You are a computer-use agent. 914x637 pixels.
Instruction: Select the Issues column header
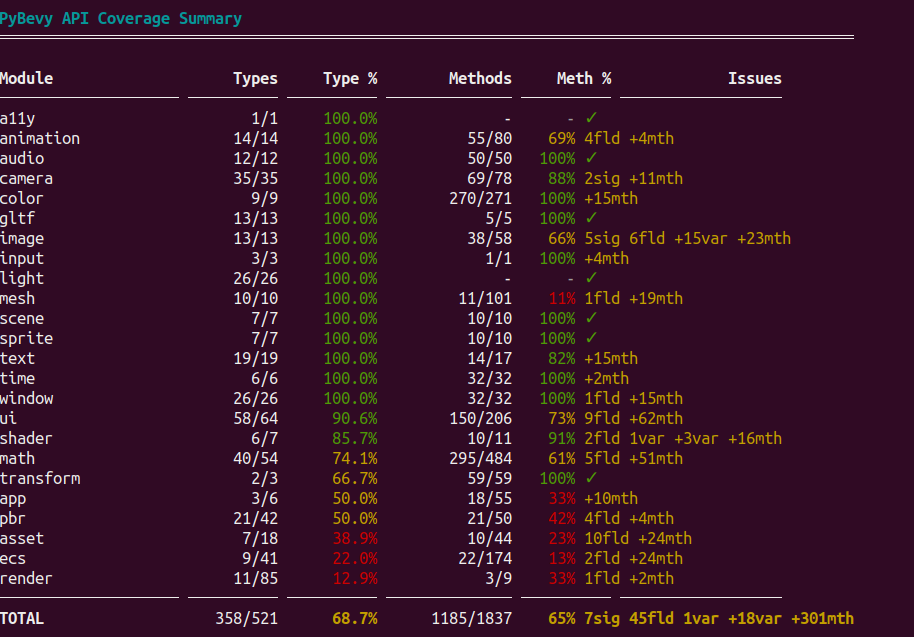point(755,79)
